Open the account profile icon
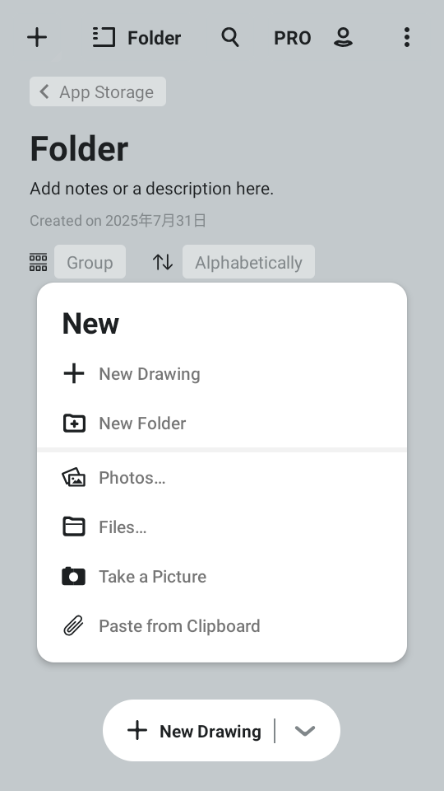 coord(343,37)
